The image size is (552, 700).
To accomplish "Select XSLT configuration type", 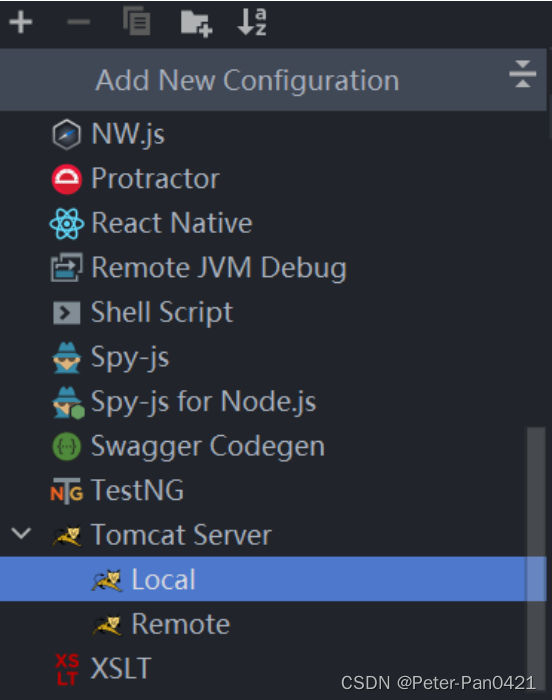I will click(x=121, y=668).
